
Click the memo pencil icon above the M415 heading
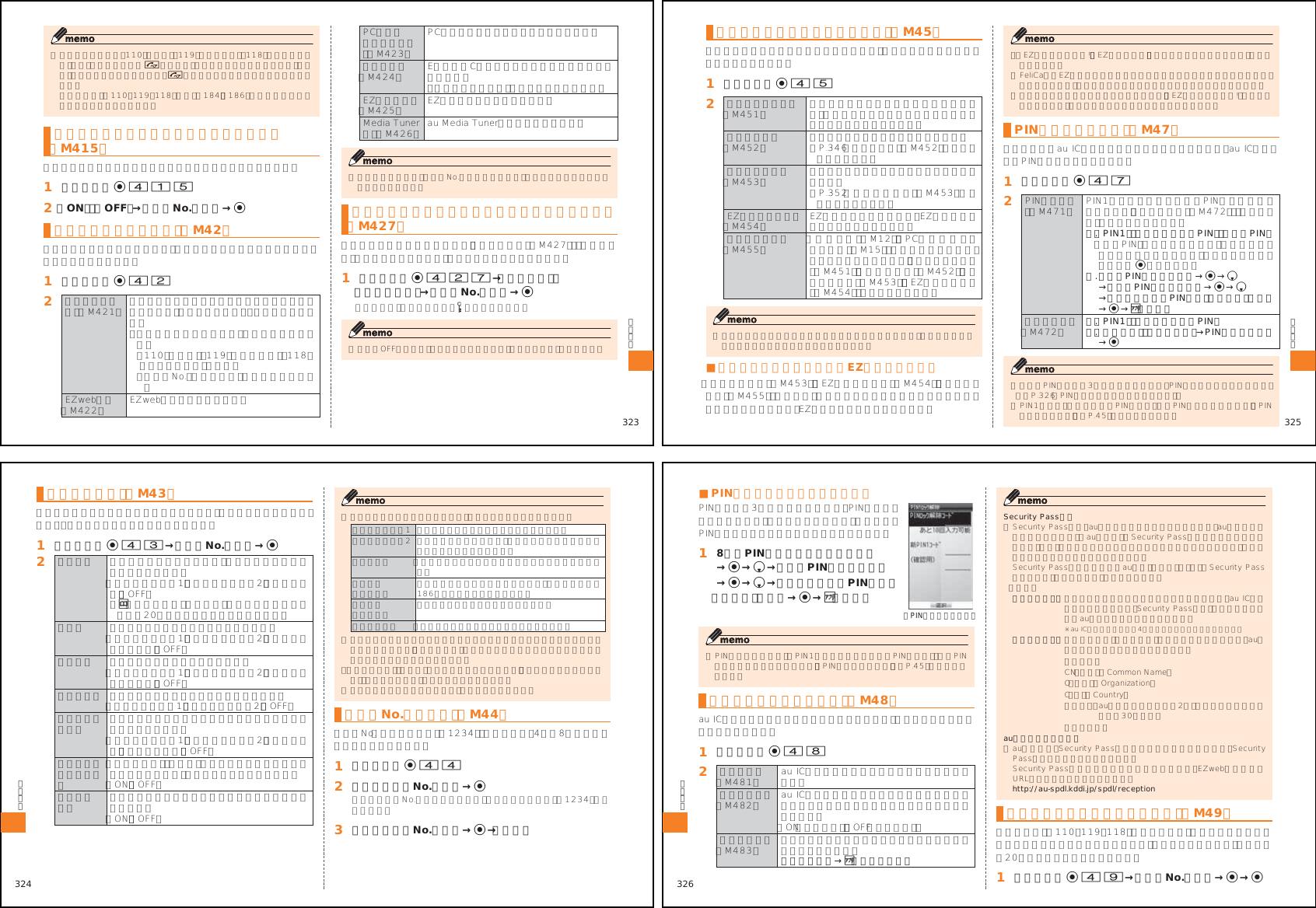point(58,36)
